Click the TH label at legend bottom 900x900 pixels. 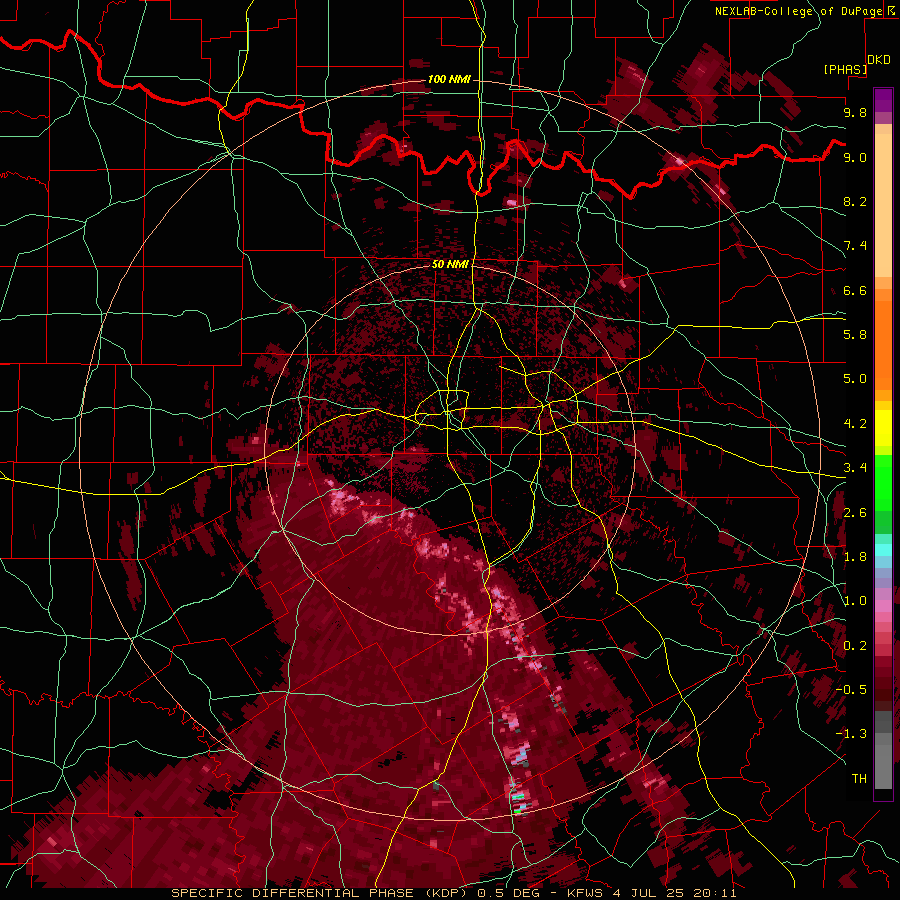click(x=859, y=779)
